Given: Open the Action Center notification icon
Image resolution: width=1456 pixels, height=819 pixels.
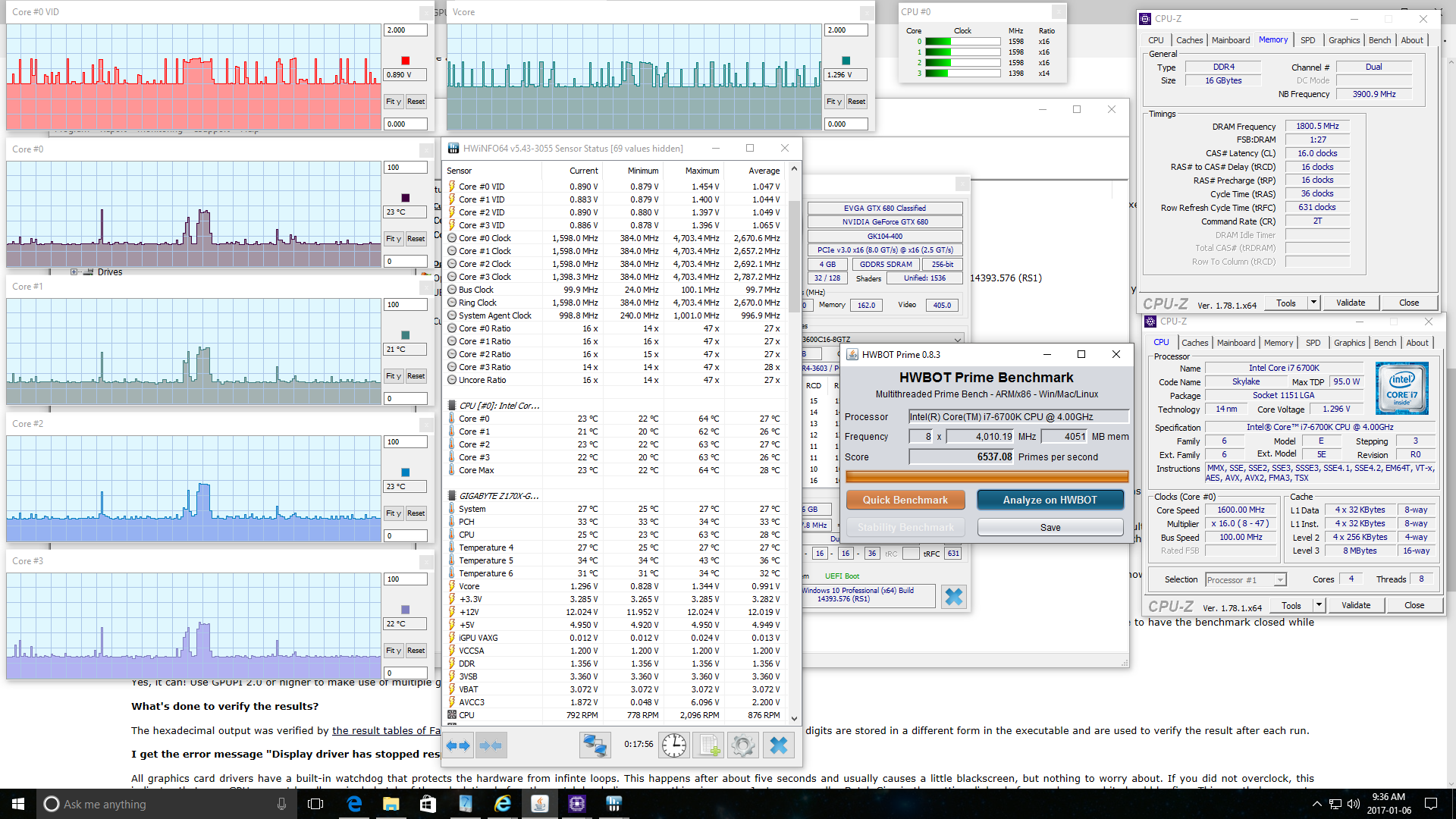Looking at the screenshot, I should [x=1431, y=804].
